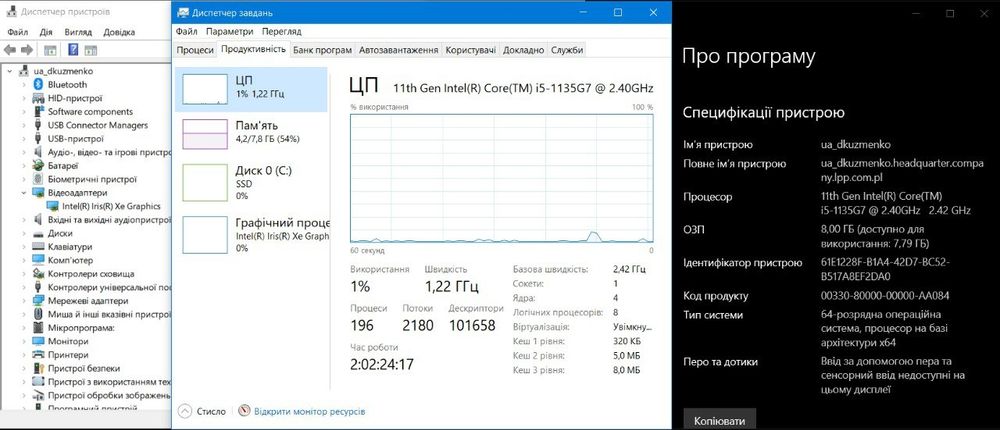This screenshot has height=430, width=1000.
Task: Collapse Task Manager with Стисло chevron
Action: pos(185,411)
